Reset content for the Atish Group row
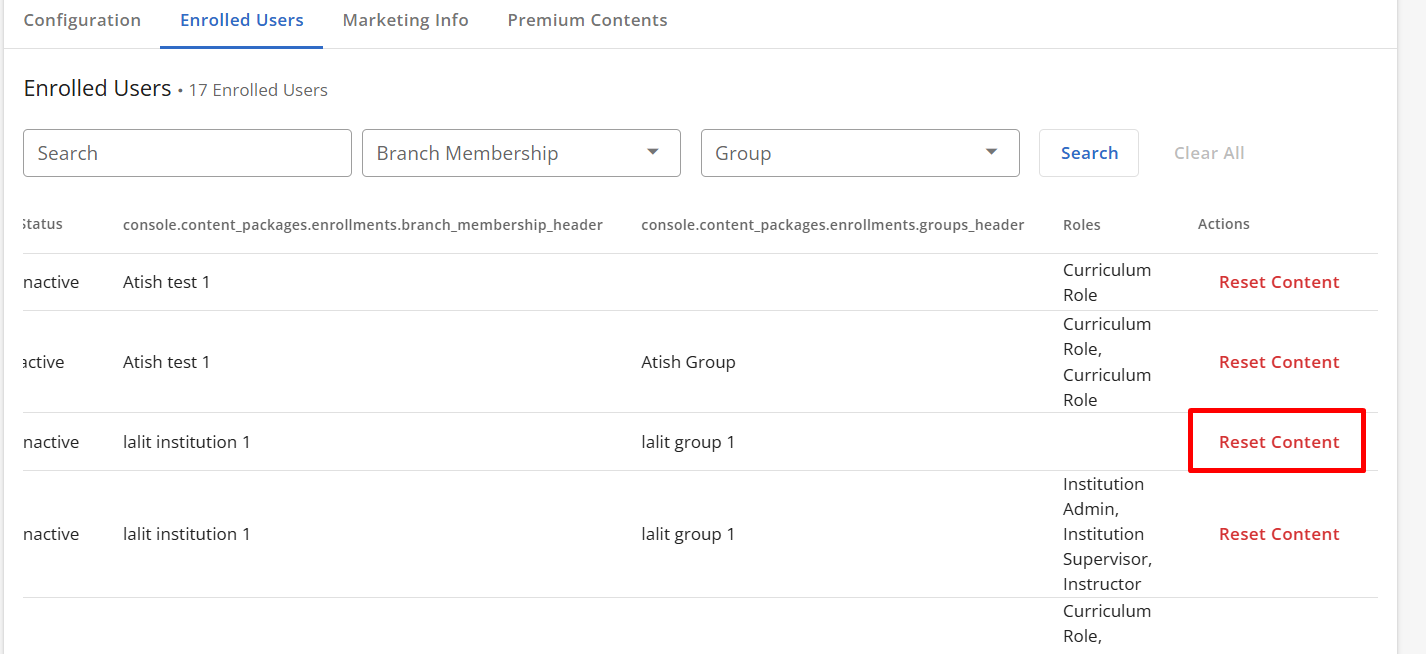 tap(1279, 362)
